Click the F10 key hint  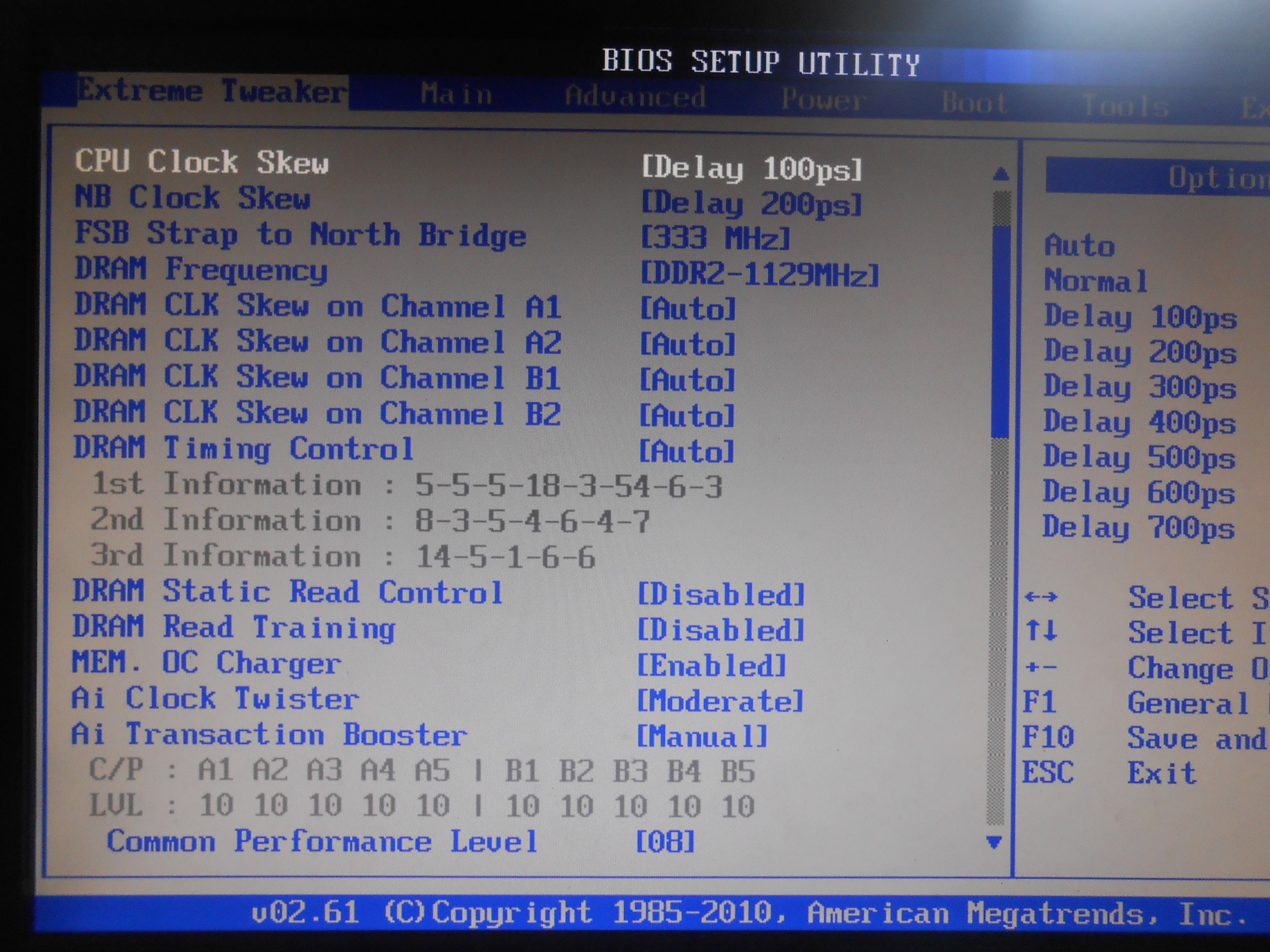[1048, 737]
